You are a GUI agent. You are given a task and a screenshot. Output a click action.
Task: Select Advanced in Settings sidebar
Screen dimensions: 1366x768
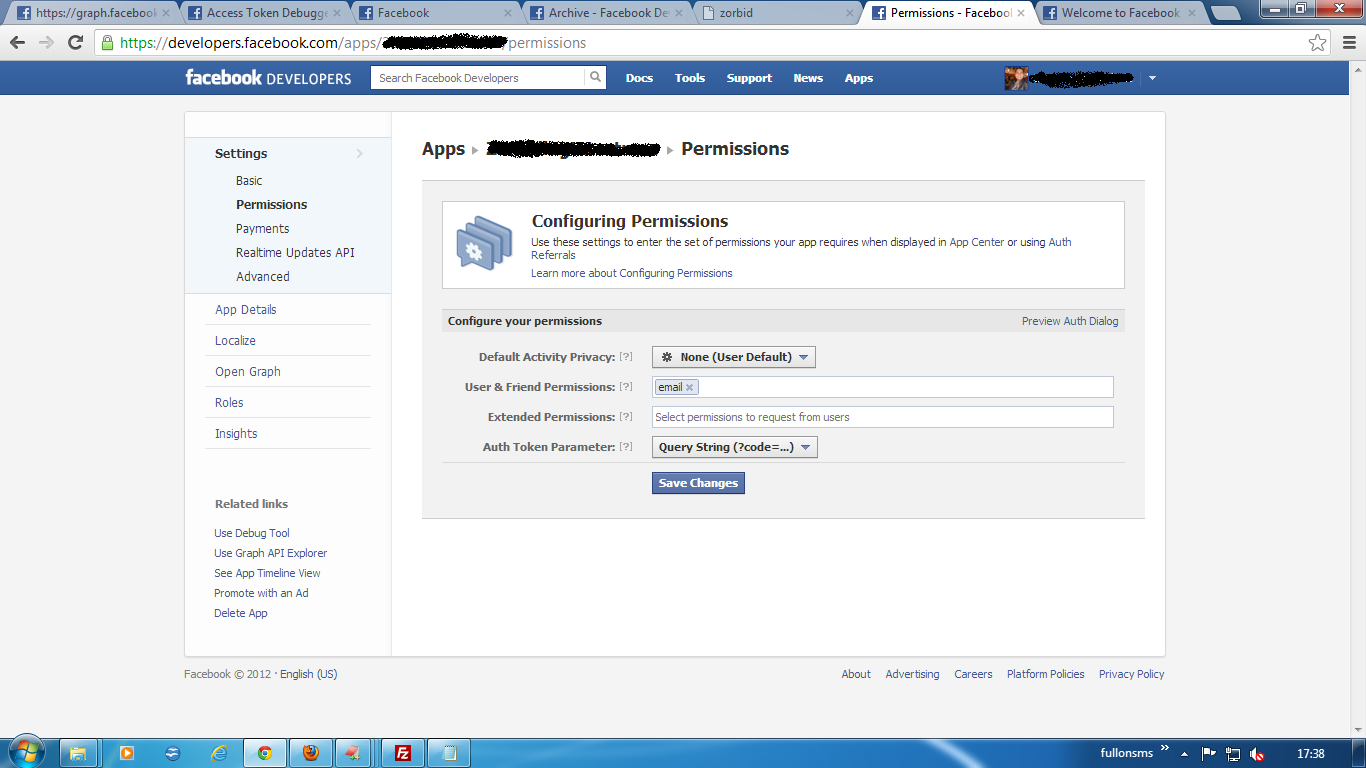coord(263,277)
